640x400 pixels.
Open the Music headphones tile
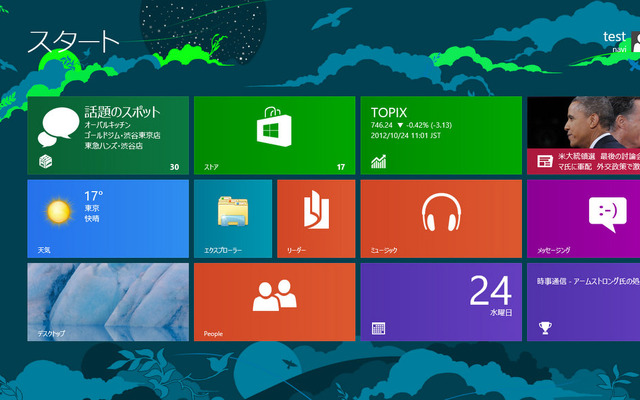coord(441,219)
